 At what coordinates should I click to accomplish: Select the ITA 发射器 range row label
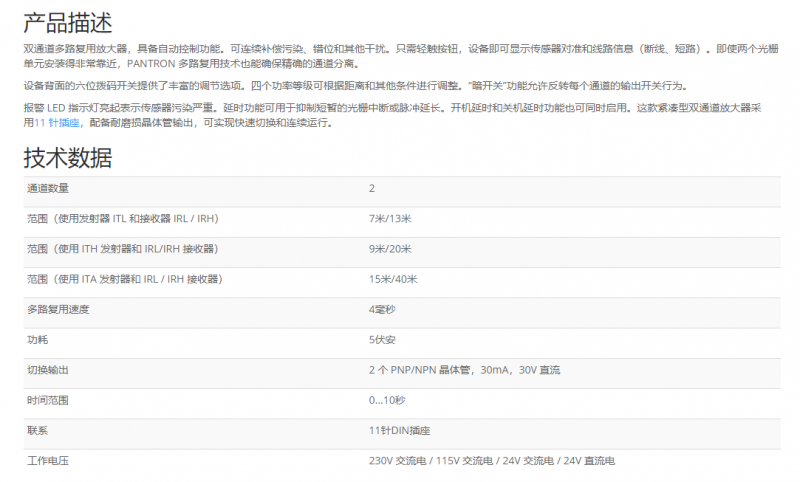pos(124,279)
